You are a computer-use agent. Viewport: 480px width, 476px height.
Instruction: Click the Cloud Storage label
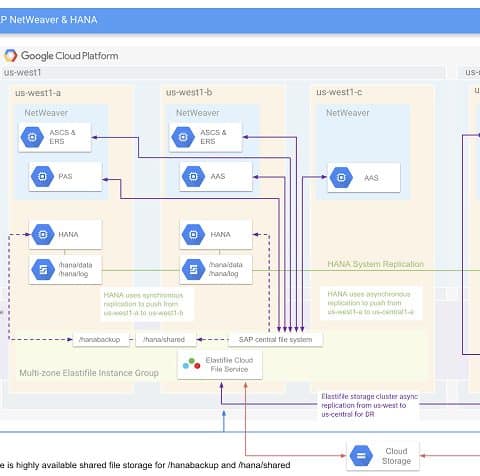[396, 456]
